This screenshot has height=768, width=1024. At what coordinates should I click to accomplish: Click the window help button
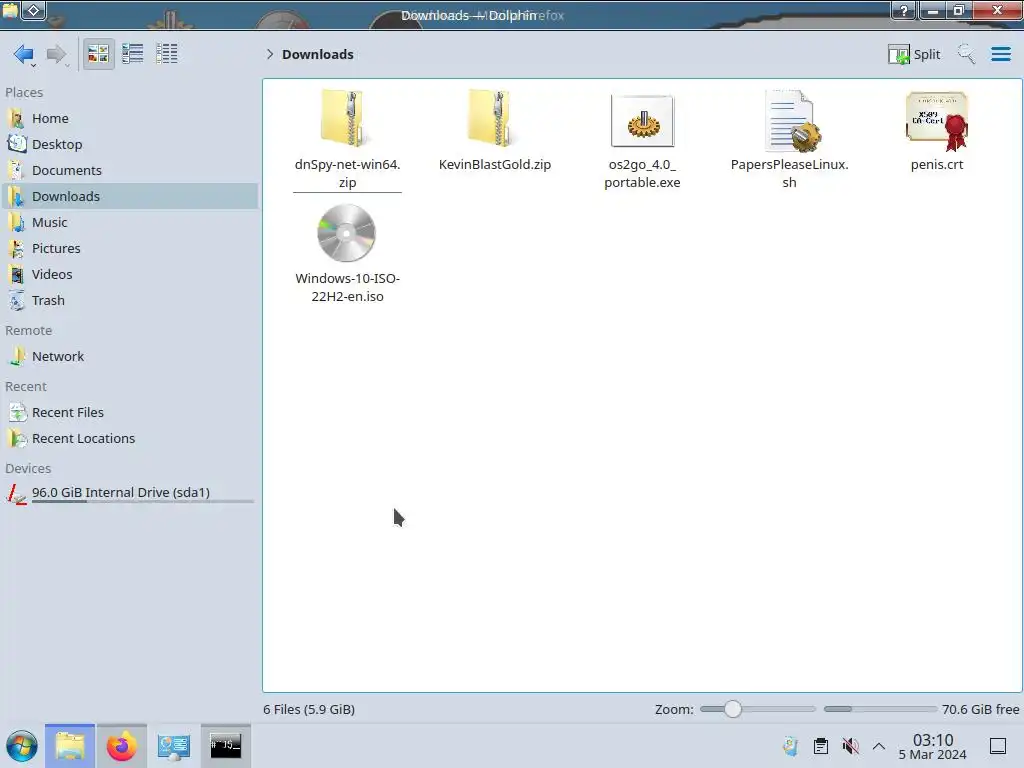pos(904,10)
